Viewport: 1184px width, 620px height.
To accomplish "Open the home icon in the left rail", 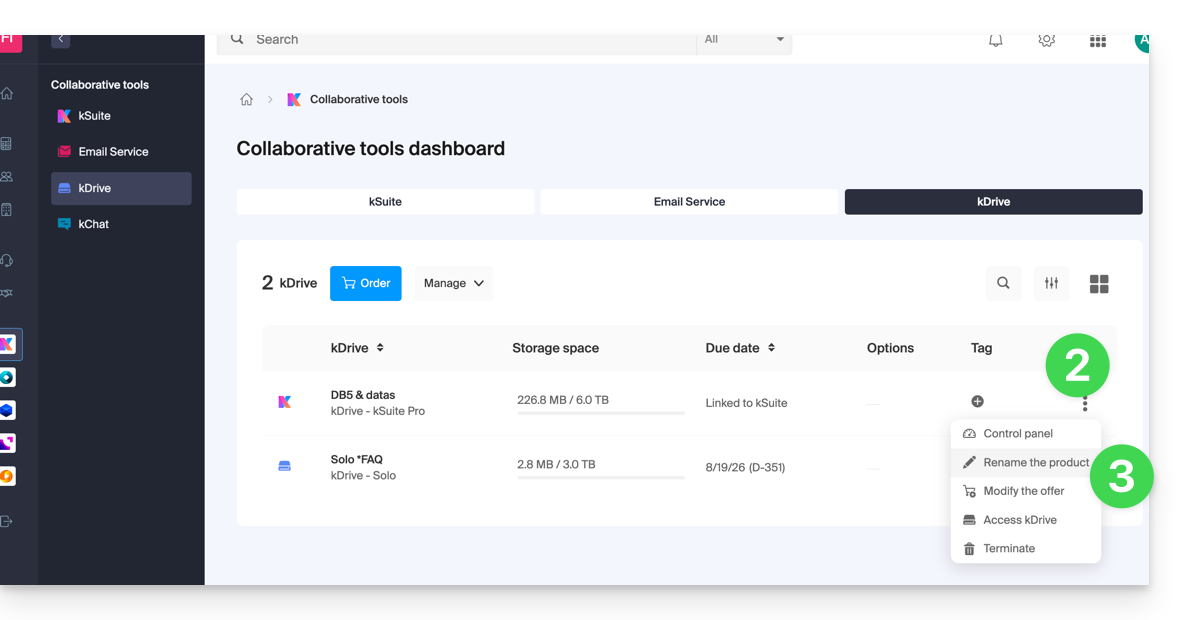I will (x=7, y=94).
